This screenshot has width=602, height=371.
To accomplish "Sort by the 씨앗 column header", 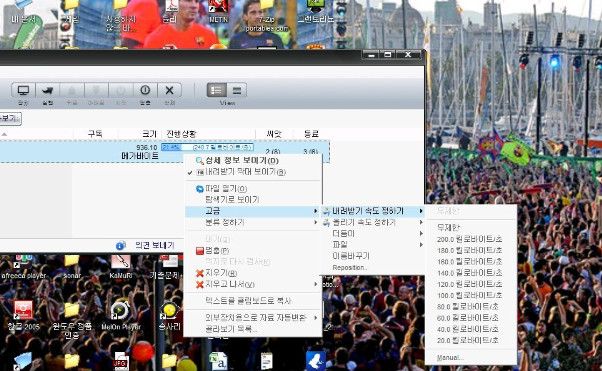I will coord(274,134).
